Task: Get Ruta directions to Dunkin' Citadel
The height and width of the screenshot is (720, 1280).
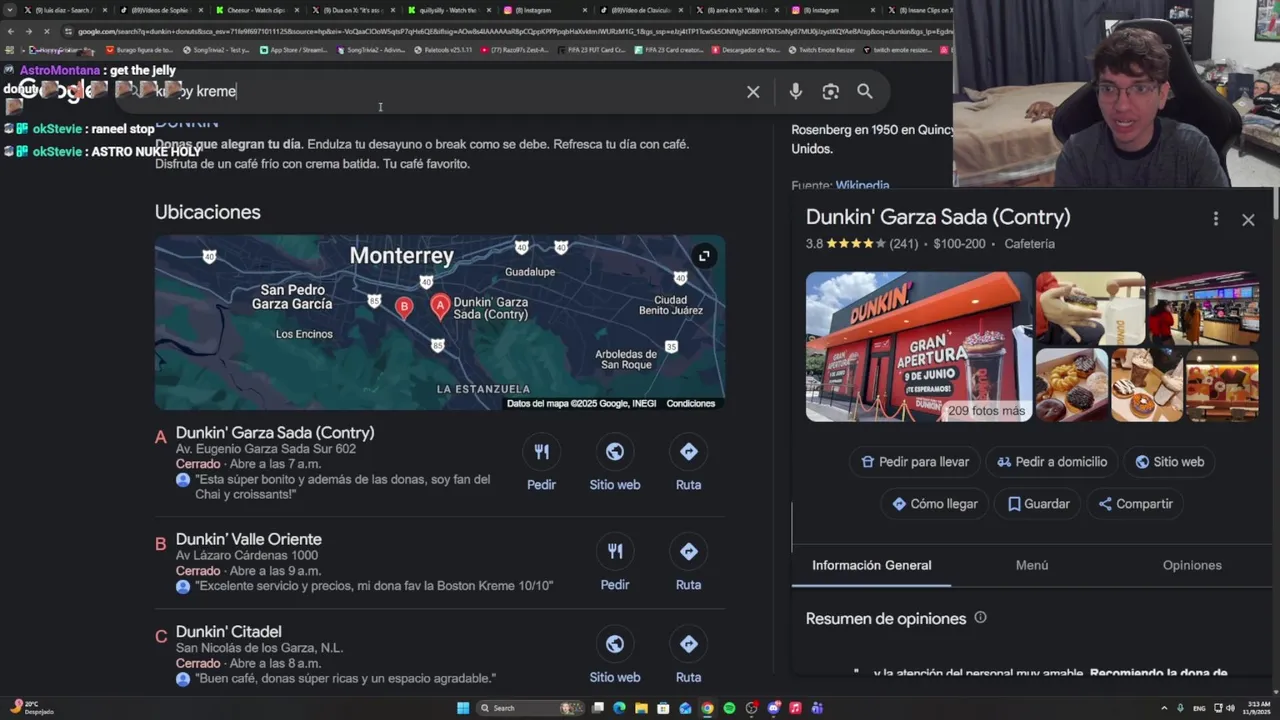Action: coord(688,656)
